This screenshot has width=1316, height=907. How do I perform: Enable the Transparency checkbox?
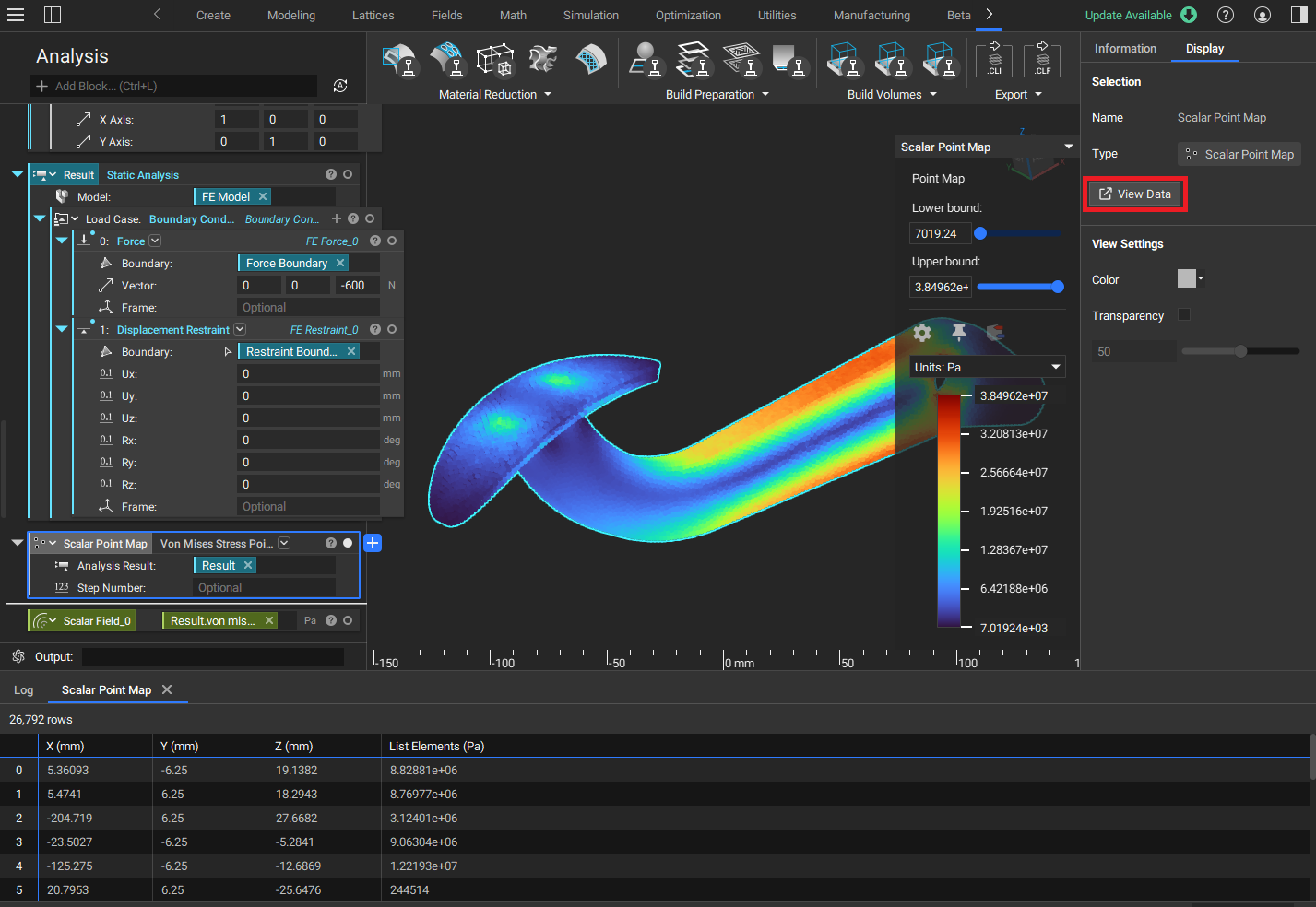1184,315
